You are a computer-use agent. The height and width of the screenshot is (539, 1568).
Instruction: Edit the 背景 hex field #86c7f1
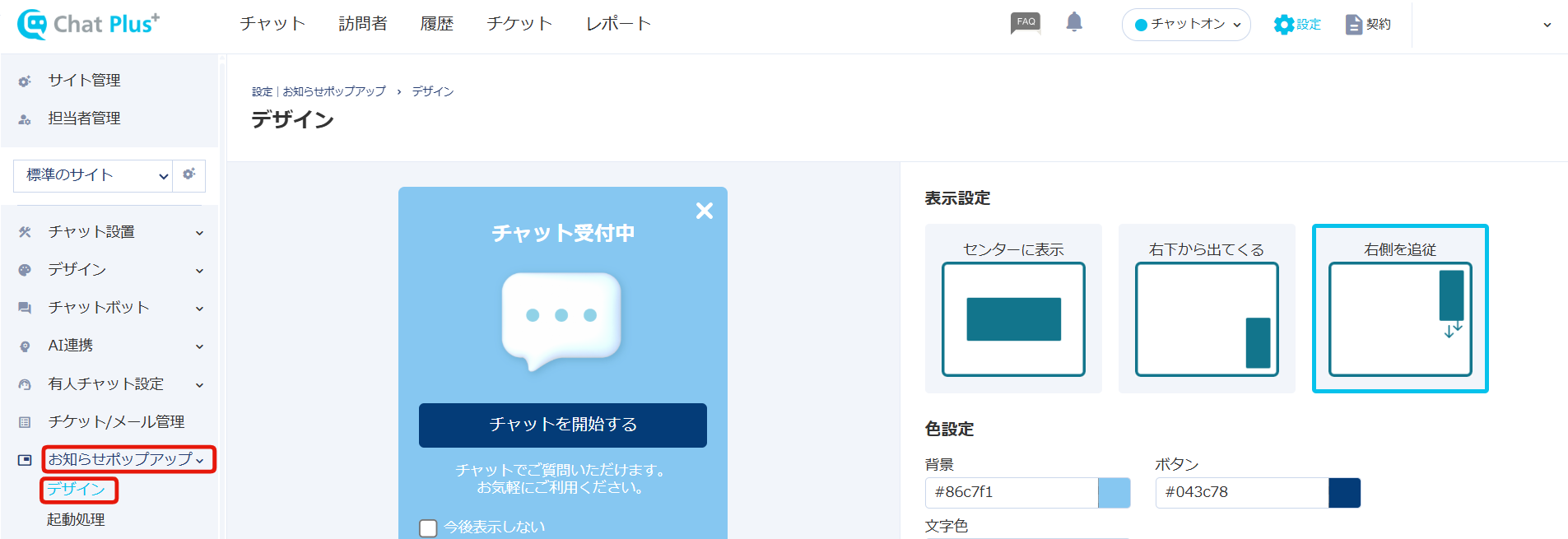coord(1012,493)
